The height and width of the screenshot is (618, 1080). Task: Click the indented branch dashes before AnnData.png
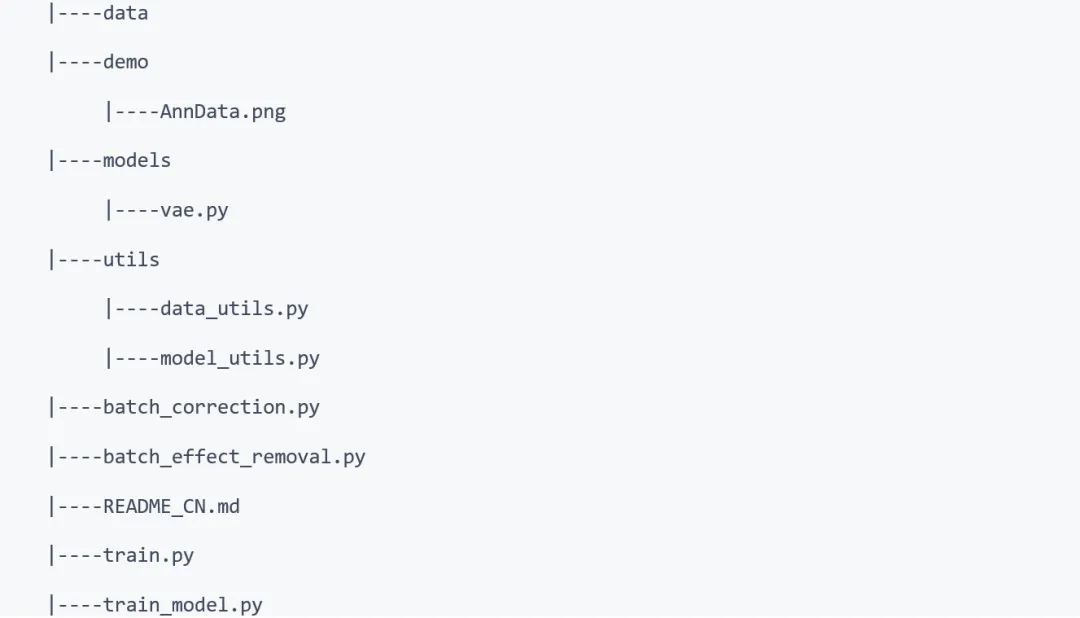coord(135,111)
